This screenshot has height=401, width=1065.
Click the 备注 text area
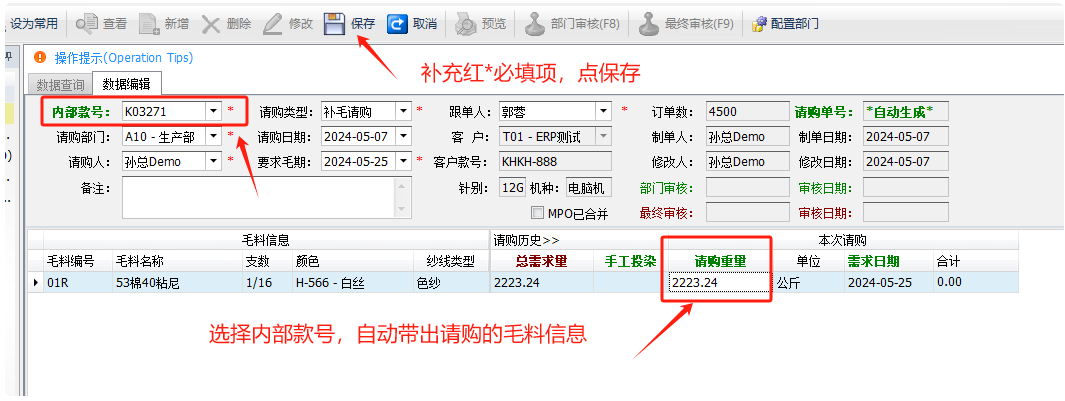pyautogui.click(x=258, y=198)
